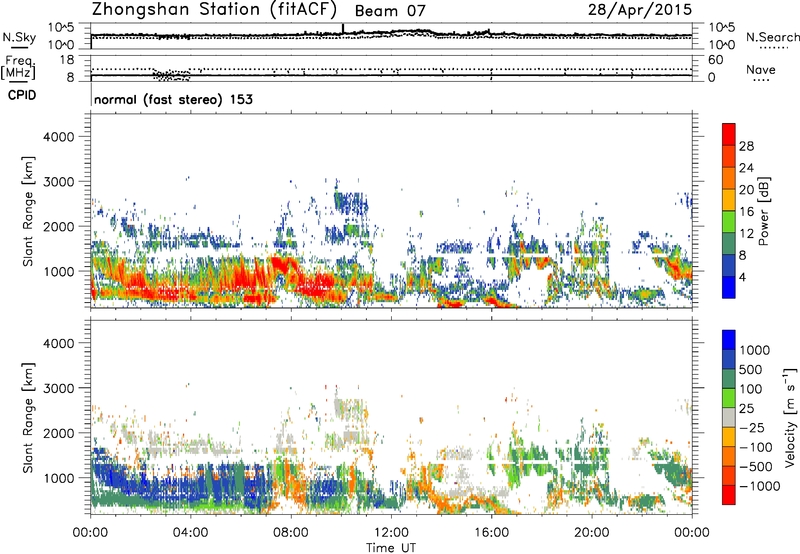Select the 'normal (fast stereo) 153' text
Image resolution: width=800 pixels, height=554 pixels.
coord(173,99)
